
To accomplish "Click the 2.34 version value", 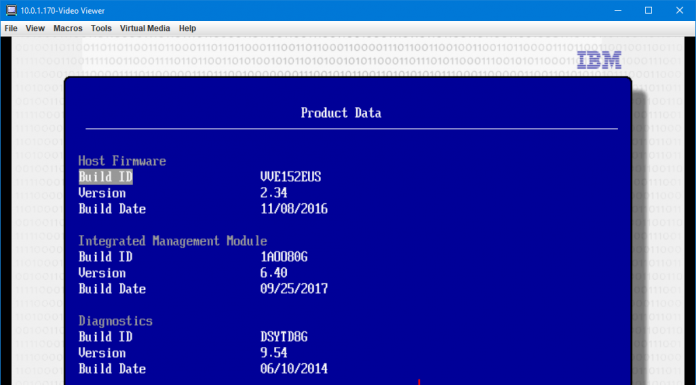I will (274, 193).
